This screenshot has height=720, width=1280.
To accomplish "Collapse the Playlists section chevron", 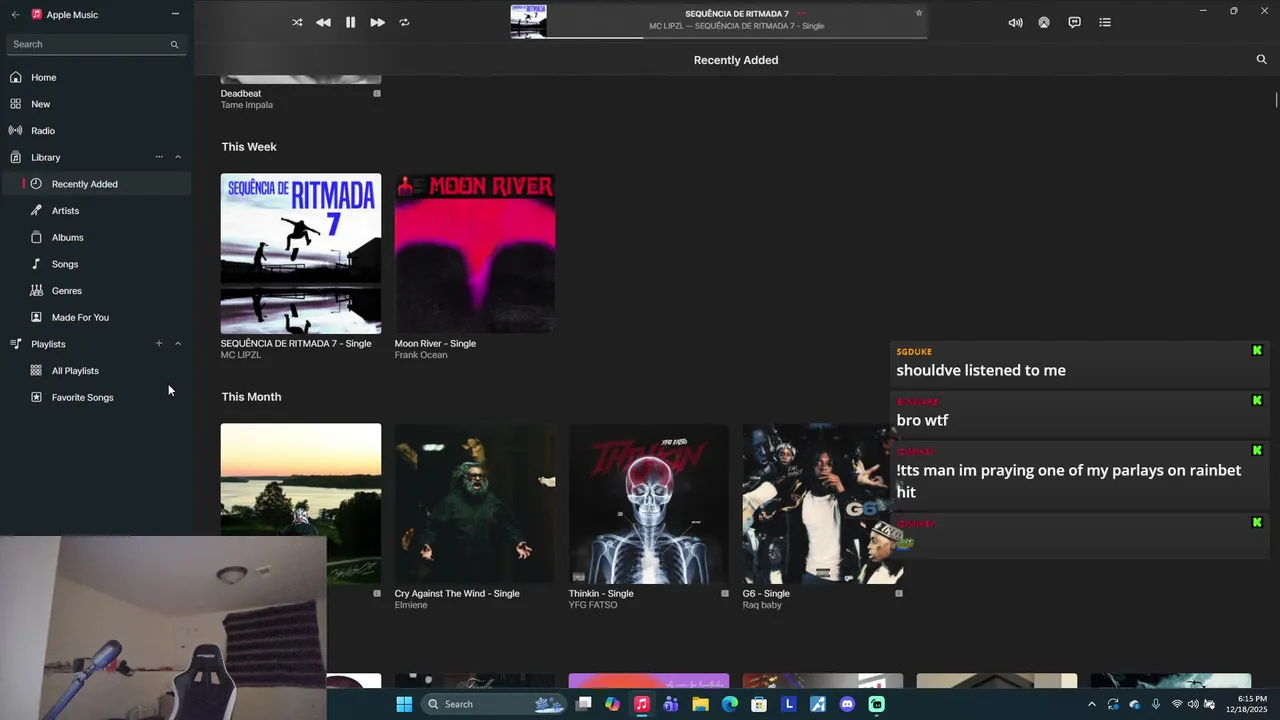I will click(178, 344).
